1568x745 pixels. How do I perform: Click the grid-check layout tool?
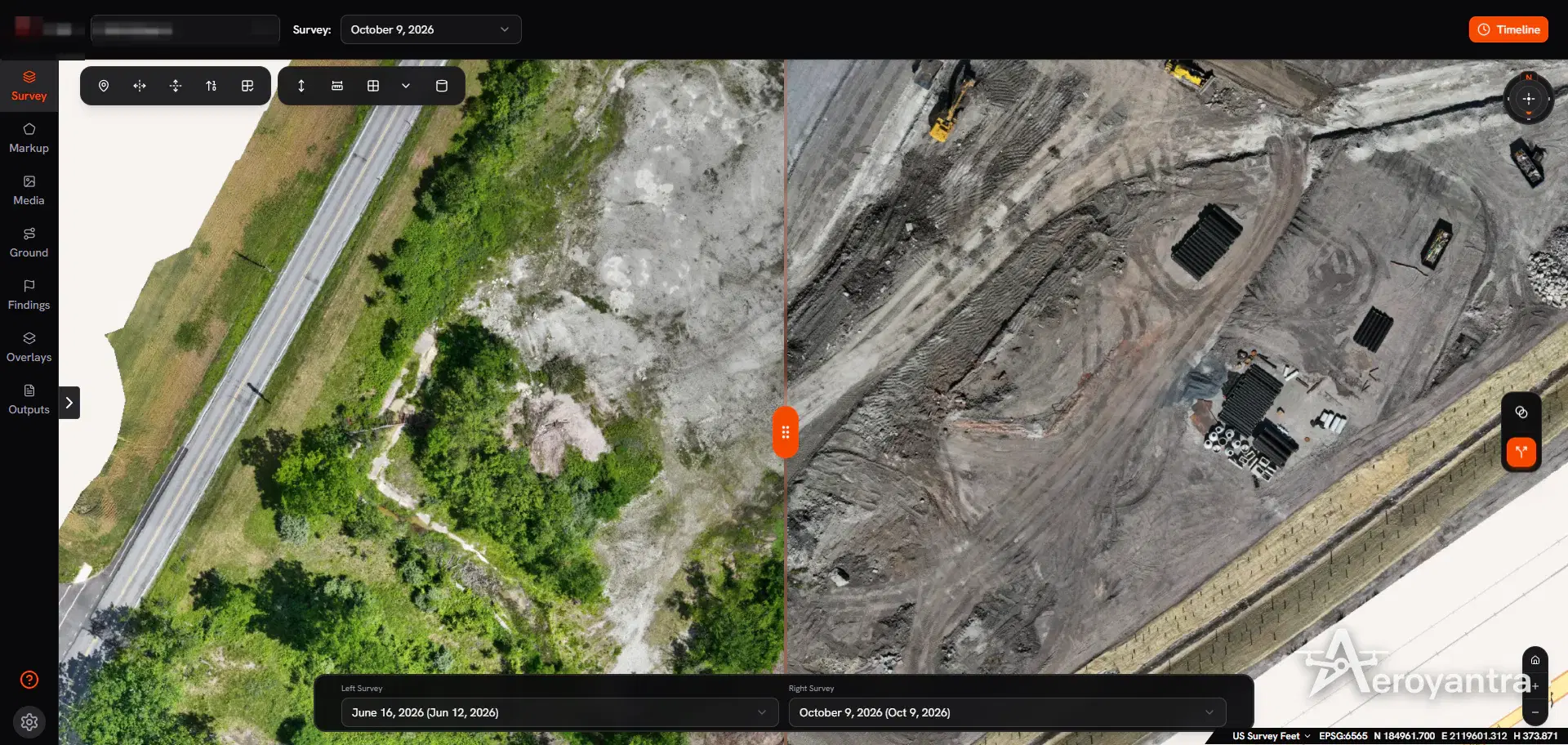[x=247, y=86]
